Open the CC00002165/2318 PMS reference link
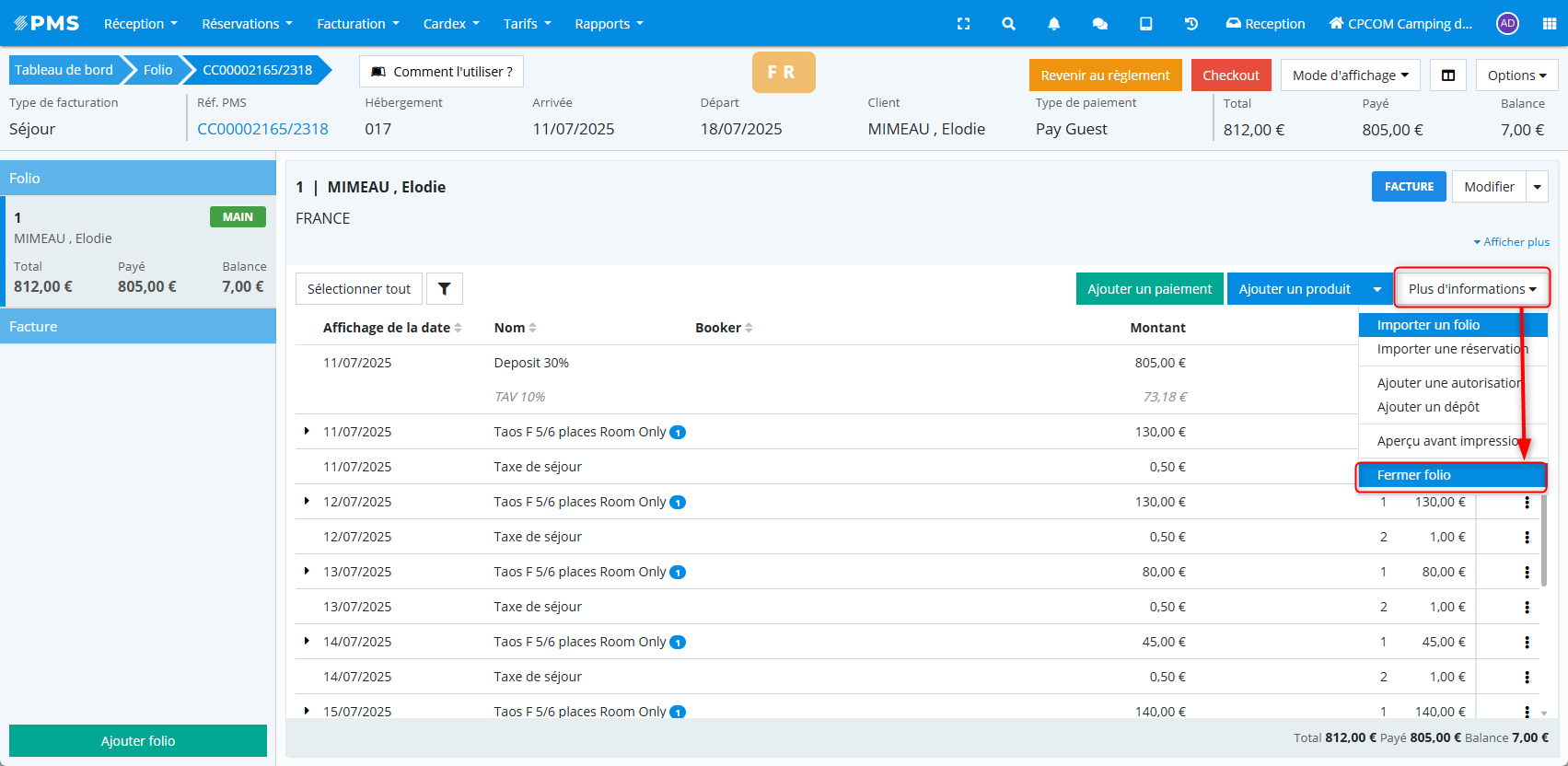Image resolution: width=1568 pixels, height=766 pixels. pos(262,129)
